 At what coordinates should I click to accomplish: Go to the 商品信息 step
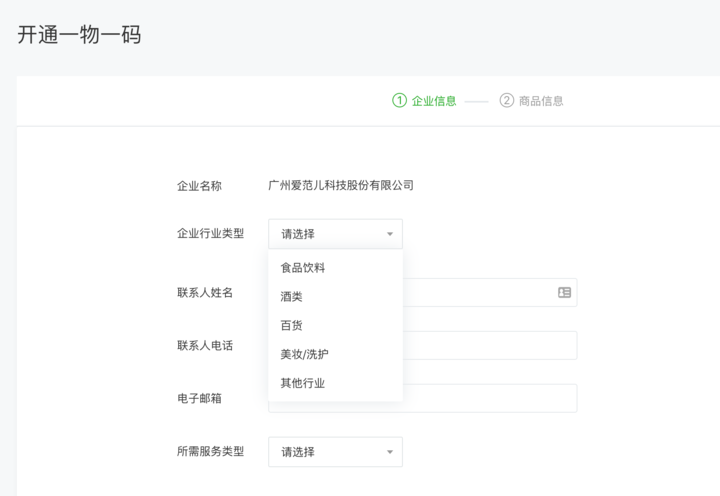(x=541, y=101)
